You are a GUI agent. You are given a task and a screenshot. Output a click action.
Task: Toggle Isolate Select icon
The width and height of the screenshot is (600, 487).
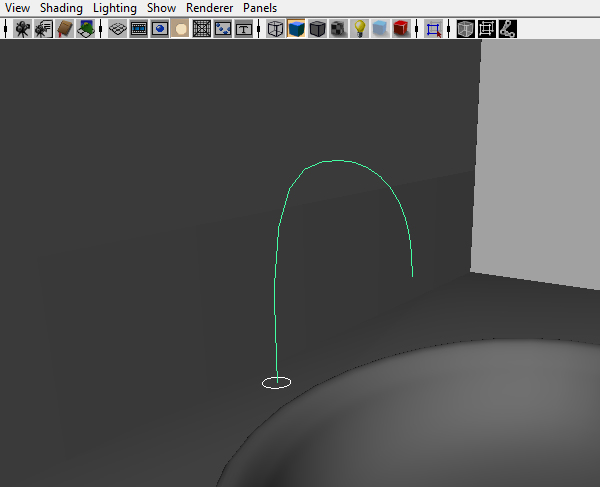point(434,29)
